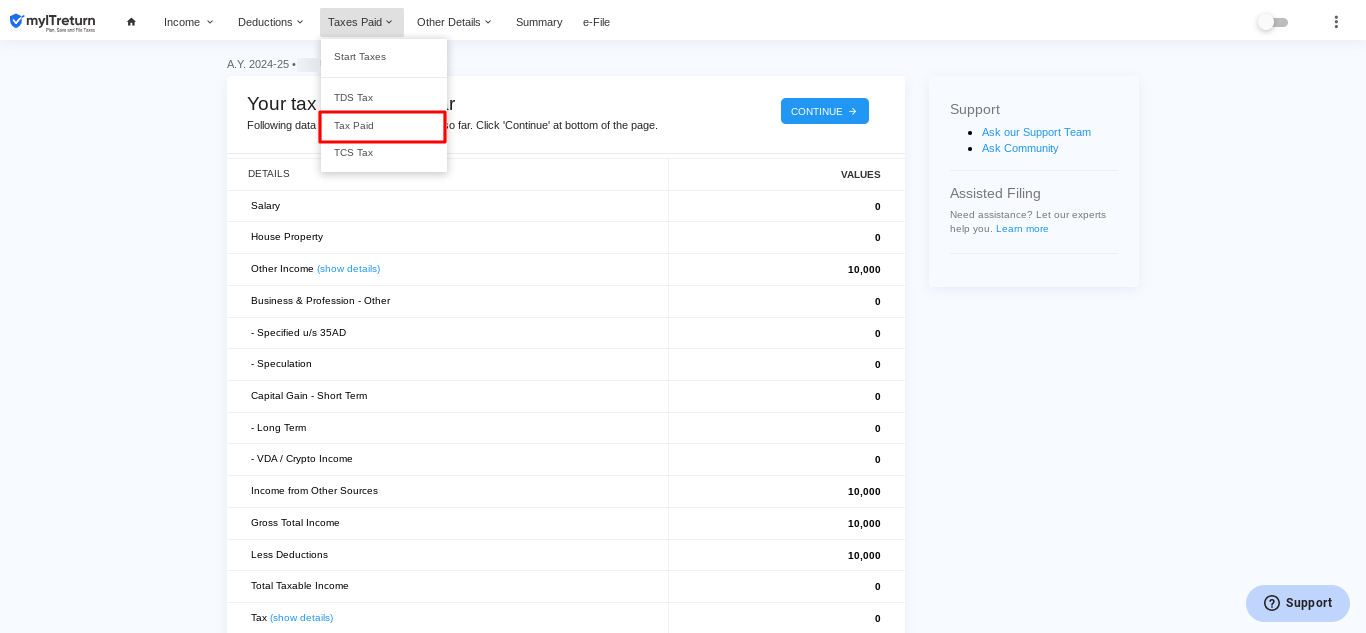Viewport: 1366px width, 633px height.
Task: Show details for Other Income
Action: tap(348, 269)
